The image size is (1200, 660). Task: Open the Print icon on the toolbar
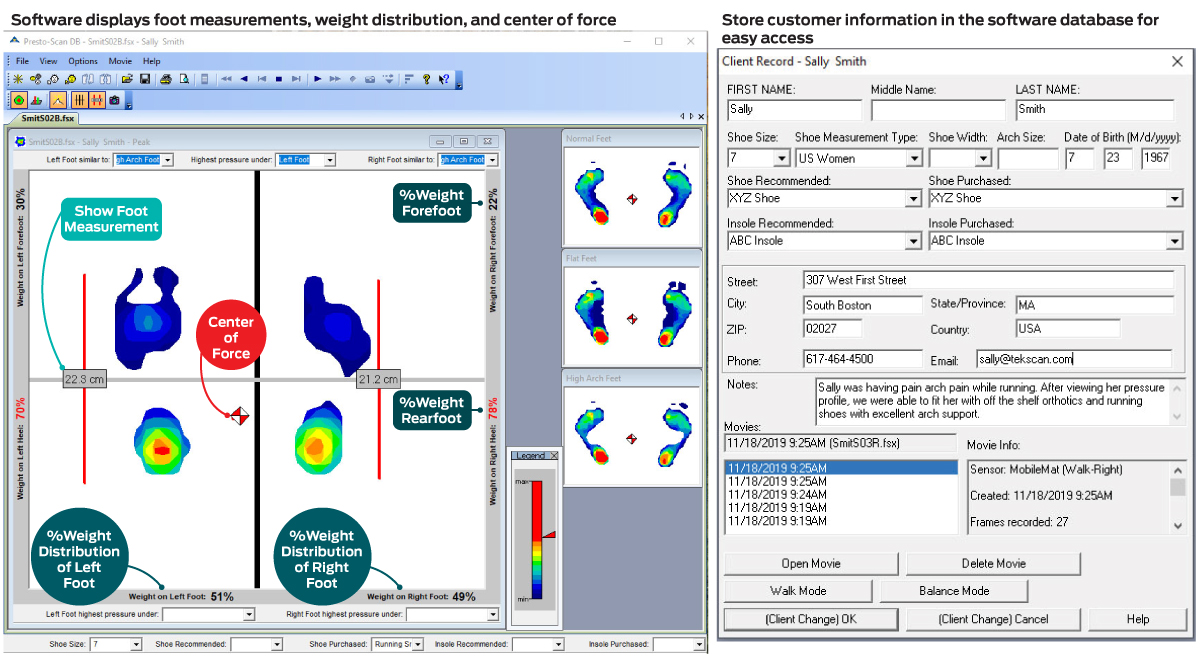(164, 79)
